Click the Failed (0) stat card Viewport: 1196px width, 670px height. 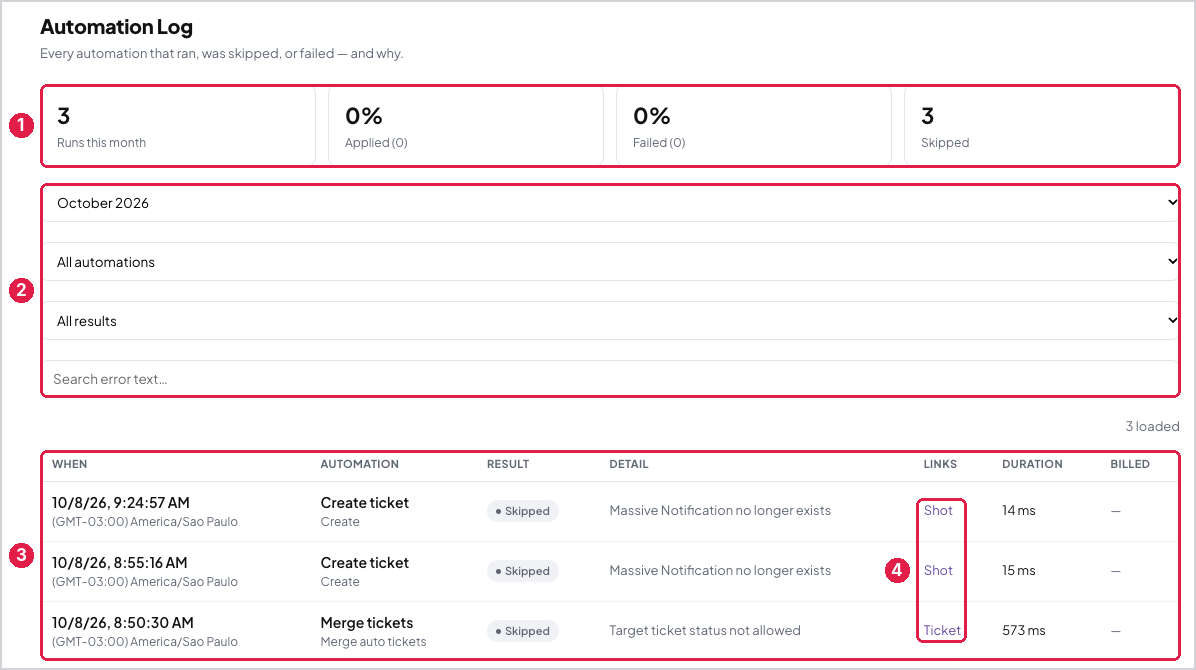pyautogui.click(x=754, y=126)
